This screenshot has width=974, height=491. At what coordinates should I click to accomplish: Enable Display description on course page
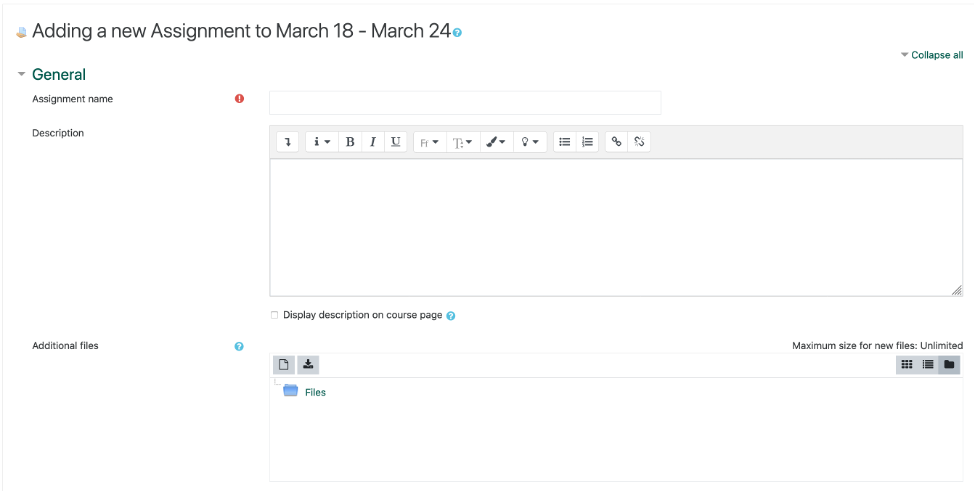275,315
